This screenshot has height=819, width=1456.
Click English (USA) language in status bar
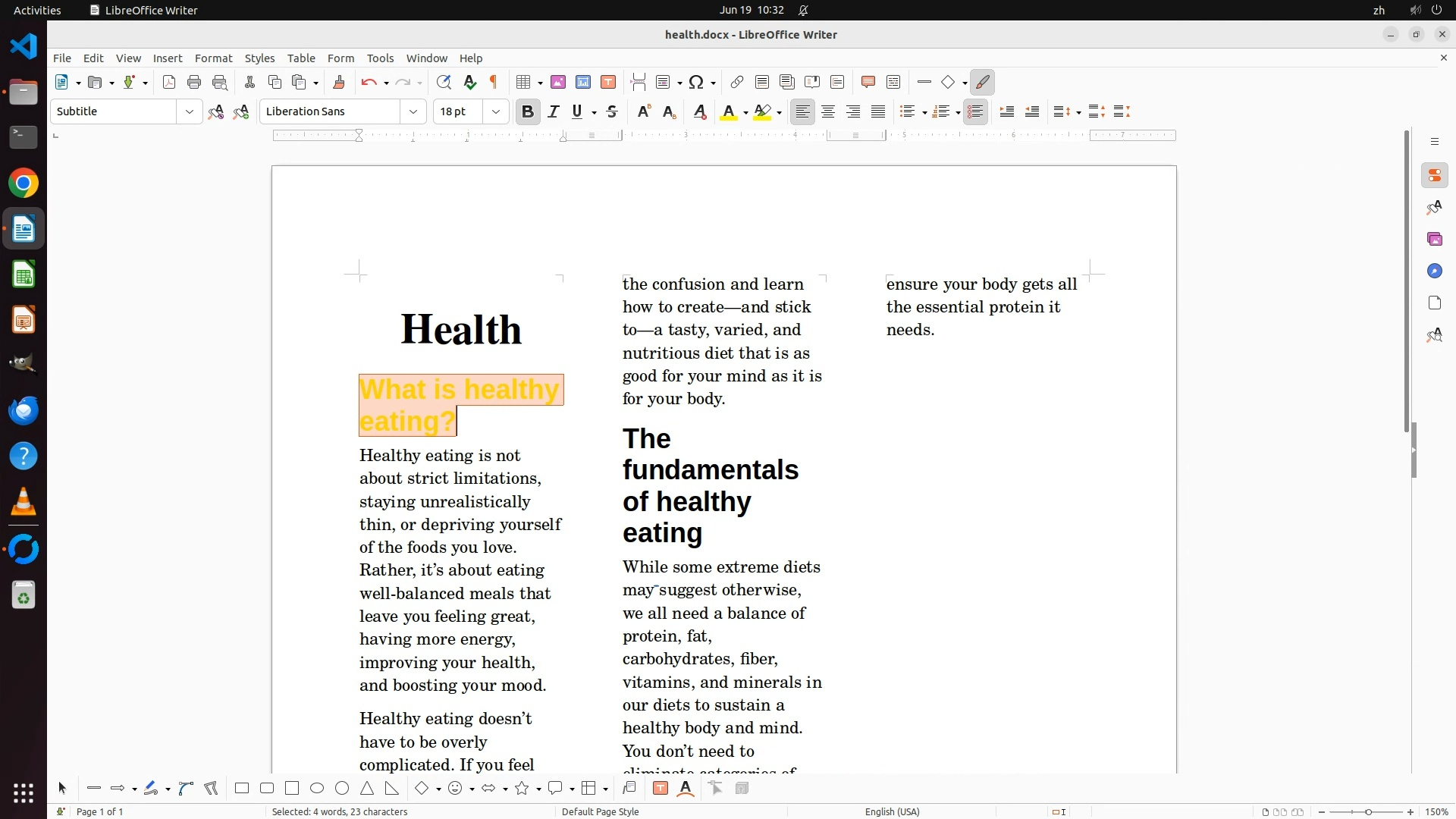point(892,811)
